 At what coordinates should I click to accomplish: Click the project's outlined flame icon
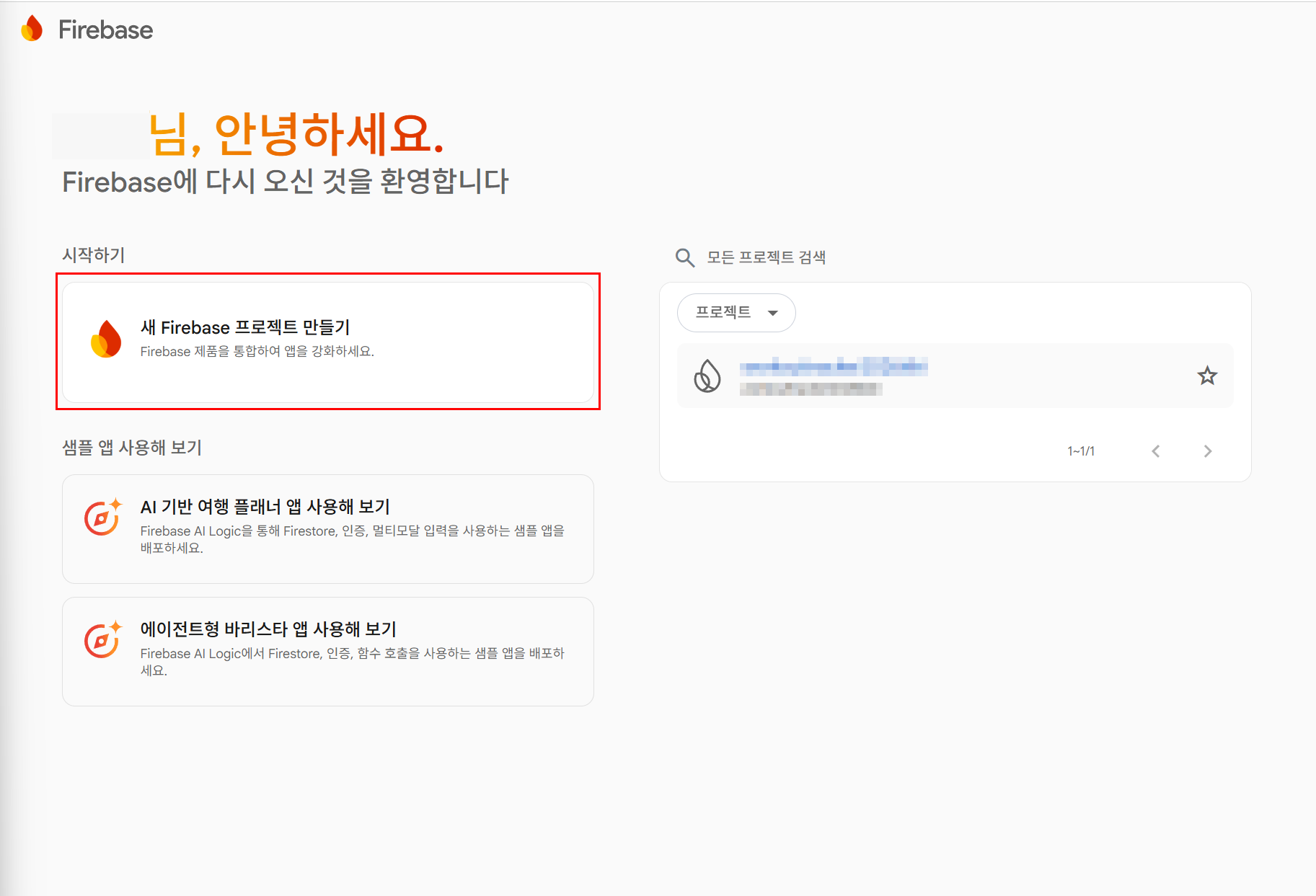click(x=707, y=376)
